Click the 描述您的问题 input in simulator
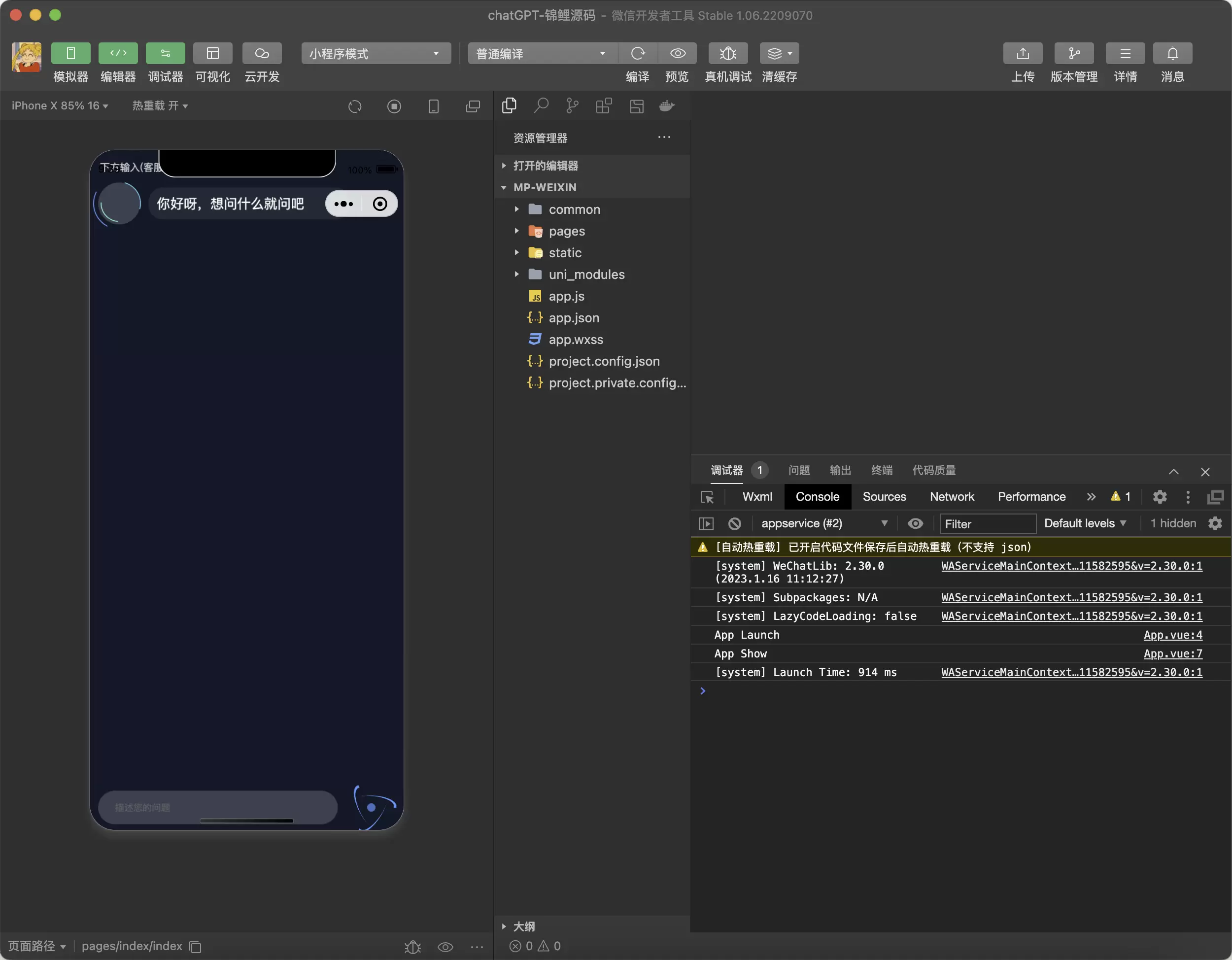This screenshot has width=1232, height=960. tap(218, 807)
